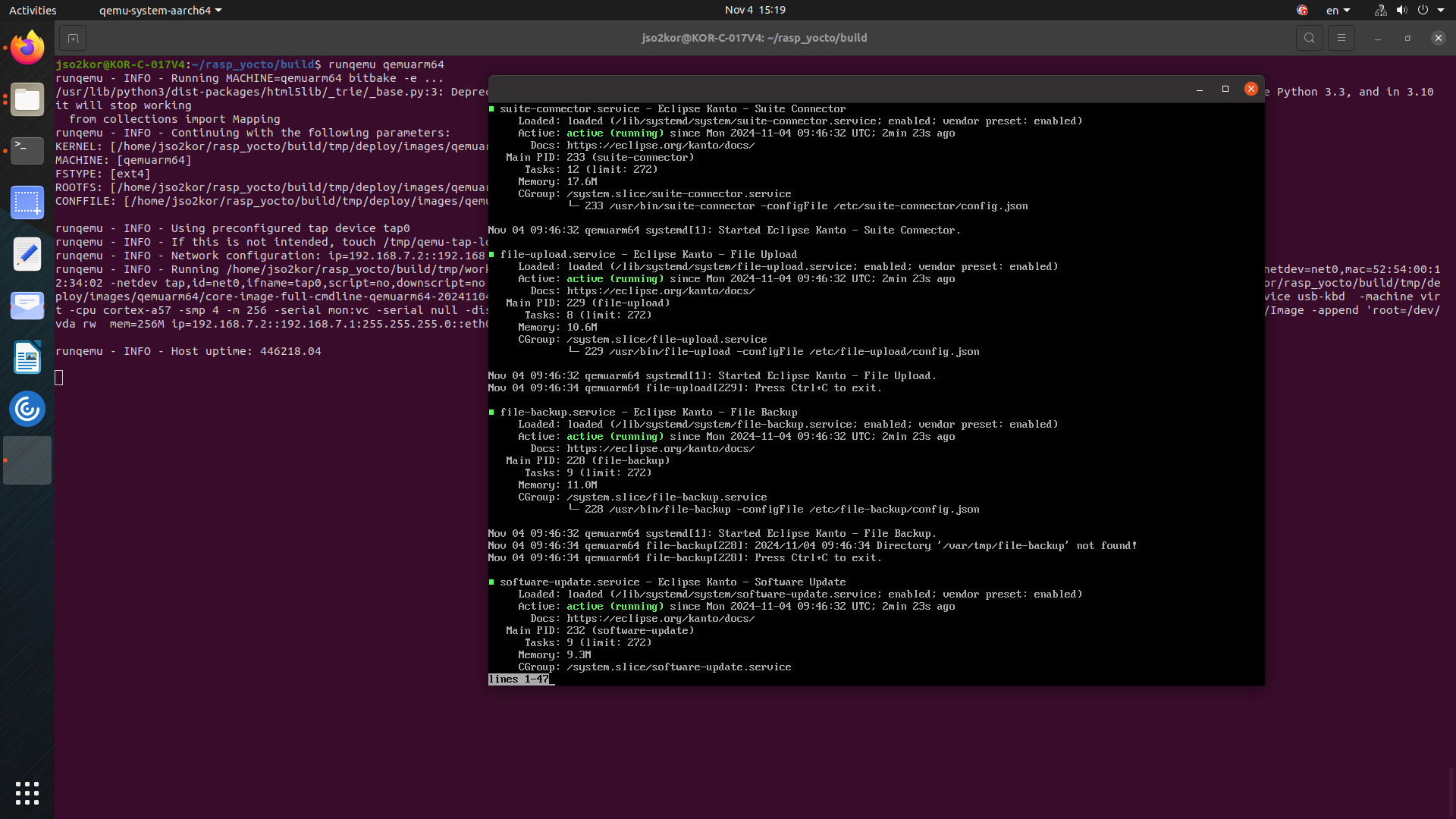
Task: Open the clock showing Nov 4 15:19
Action: (x=755, y=10)
